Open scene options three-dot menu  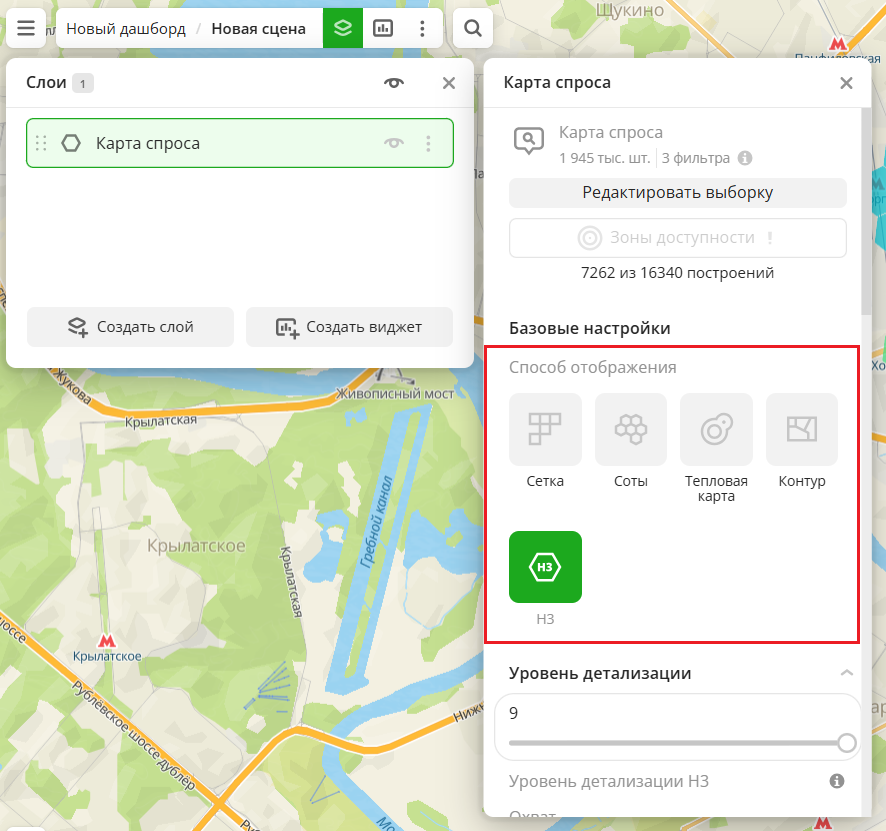(423, 28)
